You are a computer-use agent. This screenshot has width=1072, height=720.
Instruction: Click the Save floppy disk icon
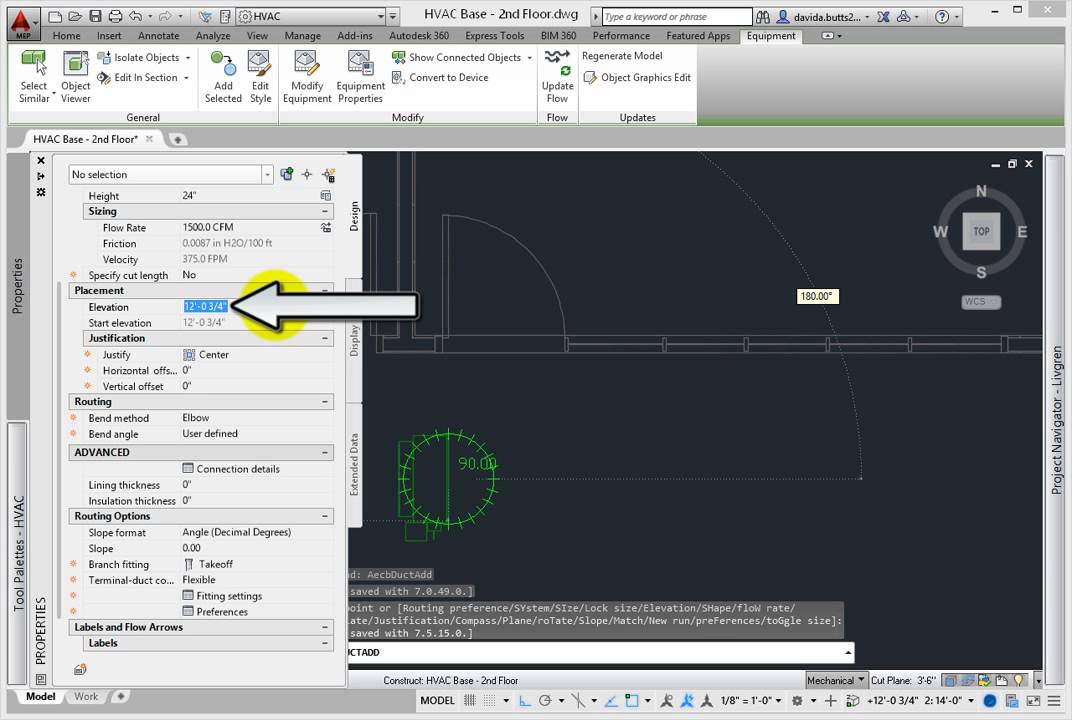pyautogui.click(x=96, y=16)
